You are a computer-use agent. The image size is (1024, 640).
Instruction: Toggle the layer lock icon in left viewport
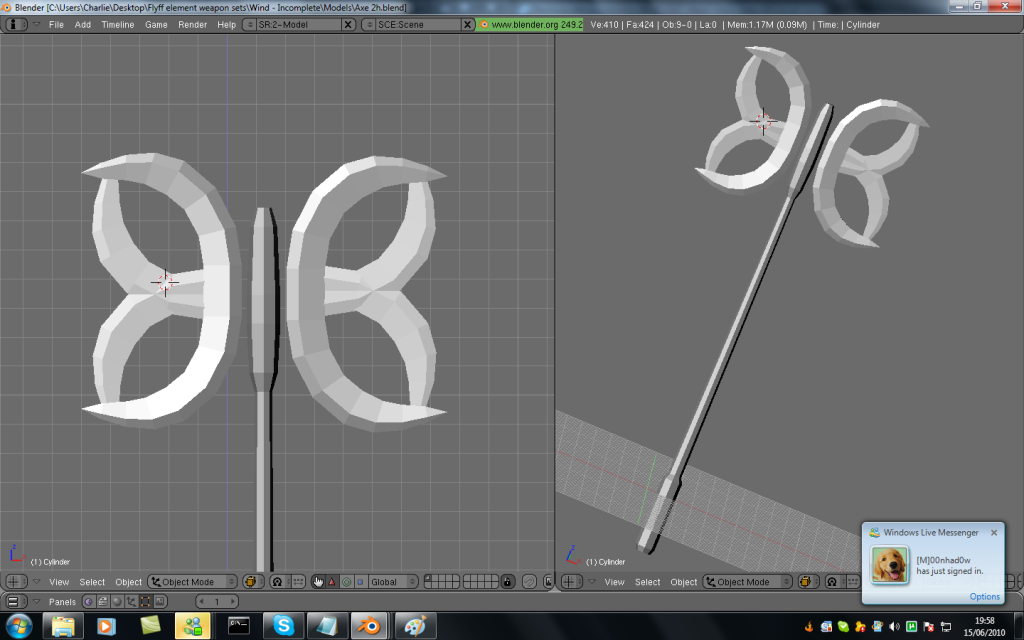point(508,582)
